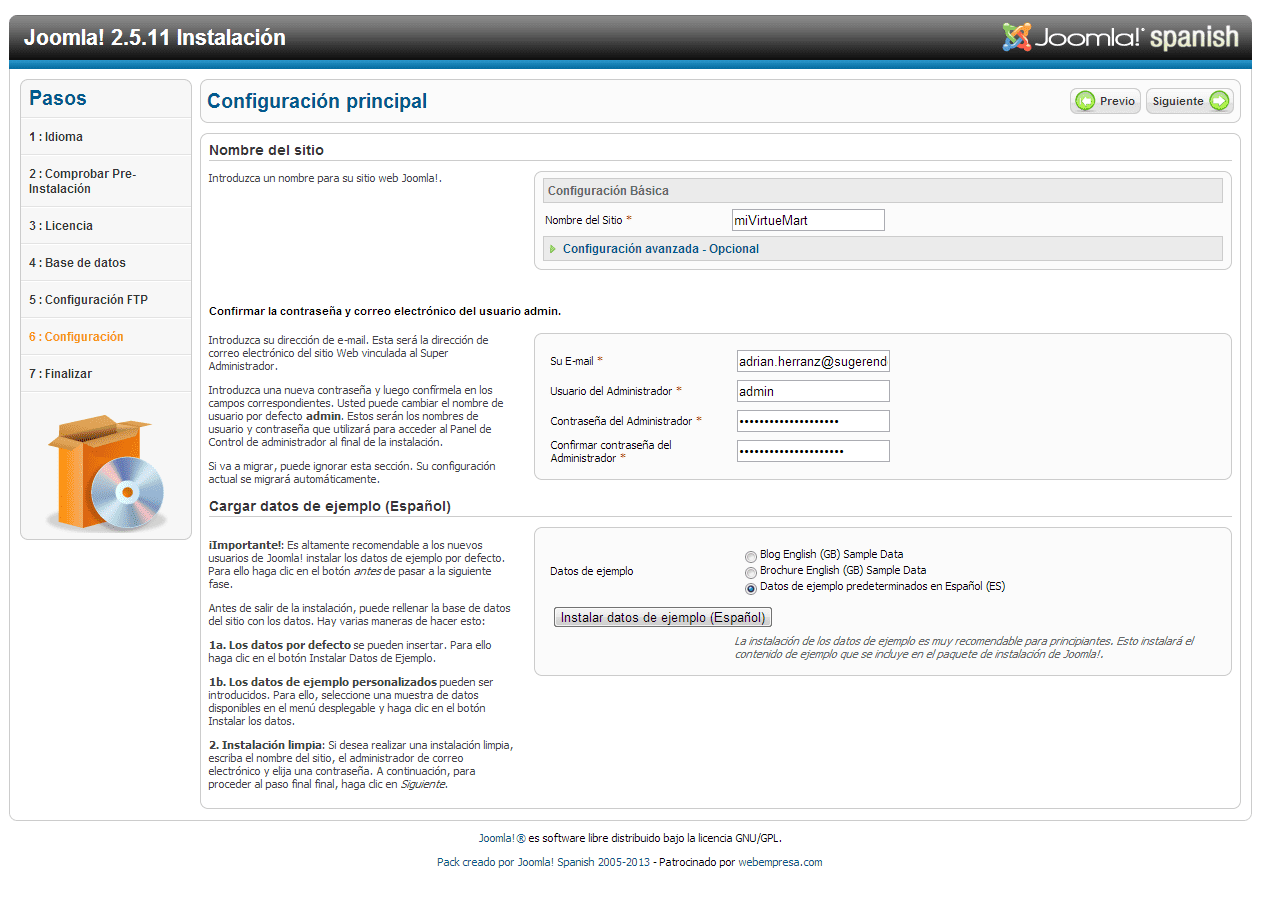
Task: Select Brochure English (GB) Sample Data radio
Action: coord(751,572)
